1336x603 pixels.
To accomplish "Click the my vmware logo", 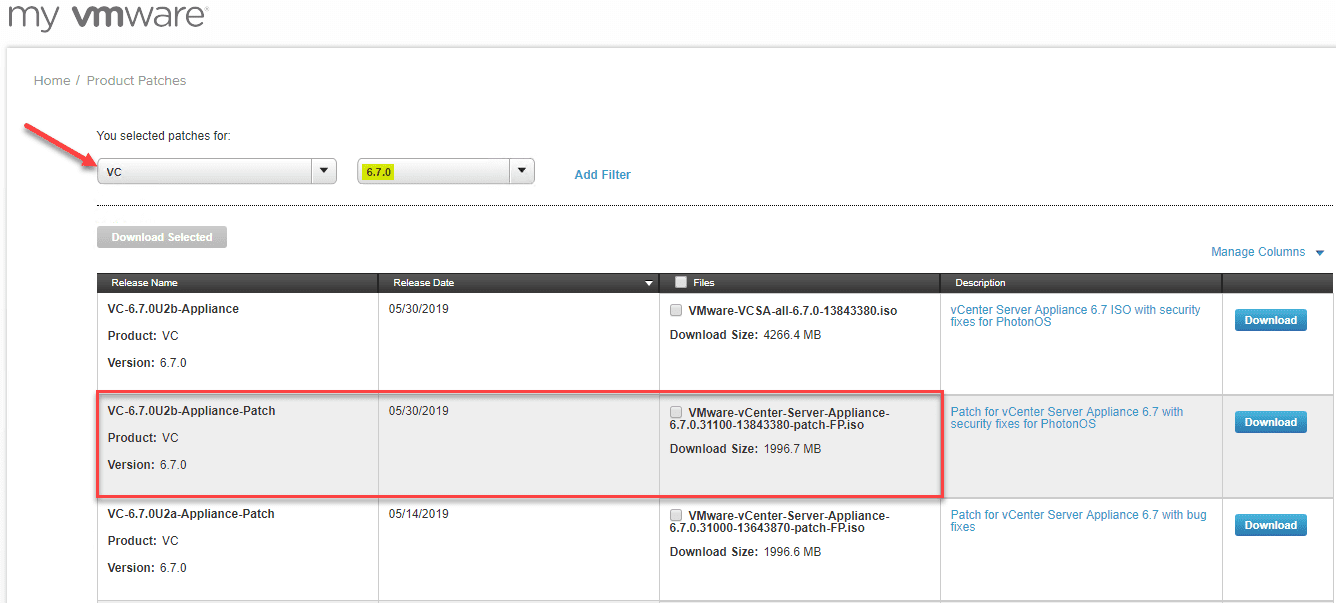I will pos(108,15).
